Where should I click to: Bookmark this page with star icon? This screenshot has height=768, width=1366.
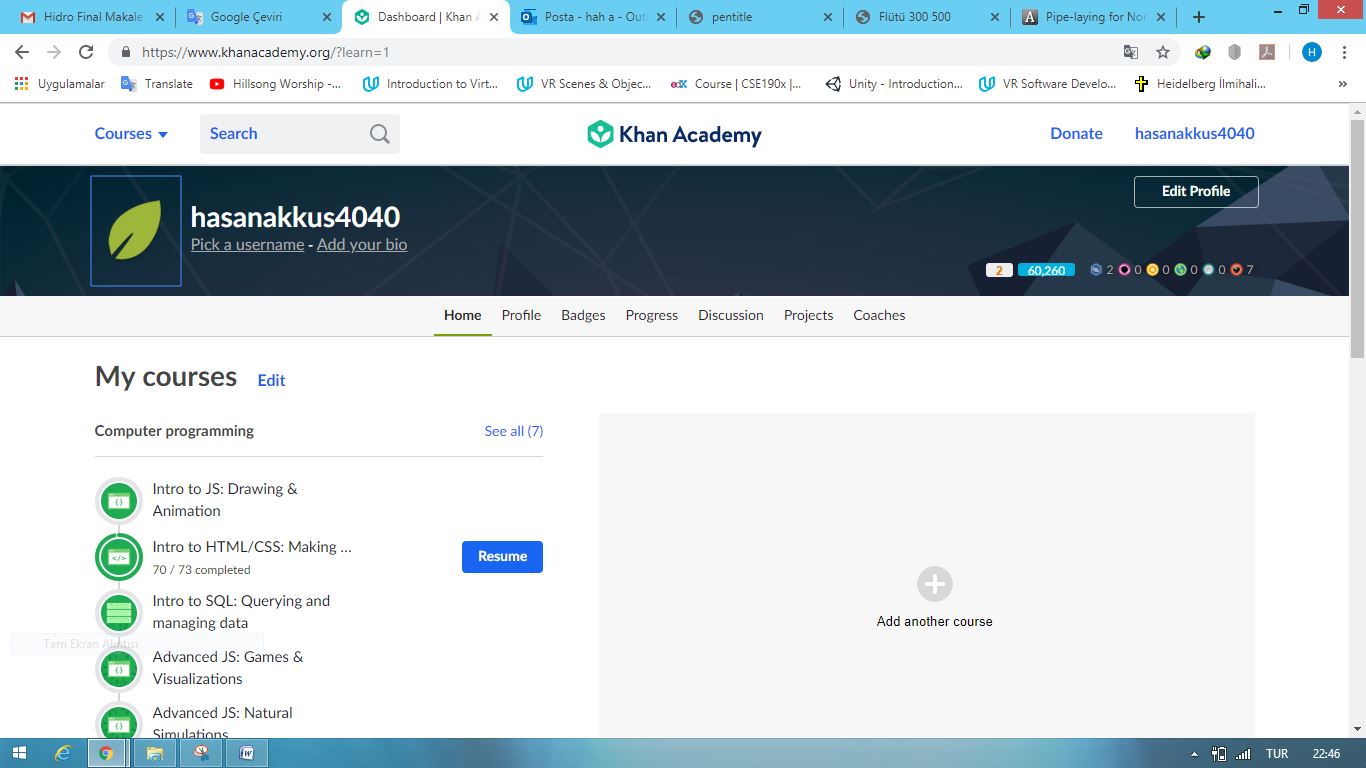1163,52
